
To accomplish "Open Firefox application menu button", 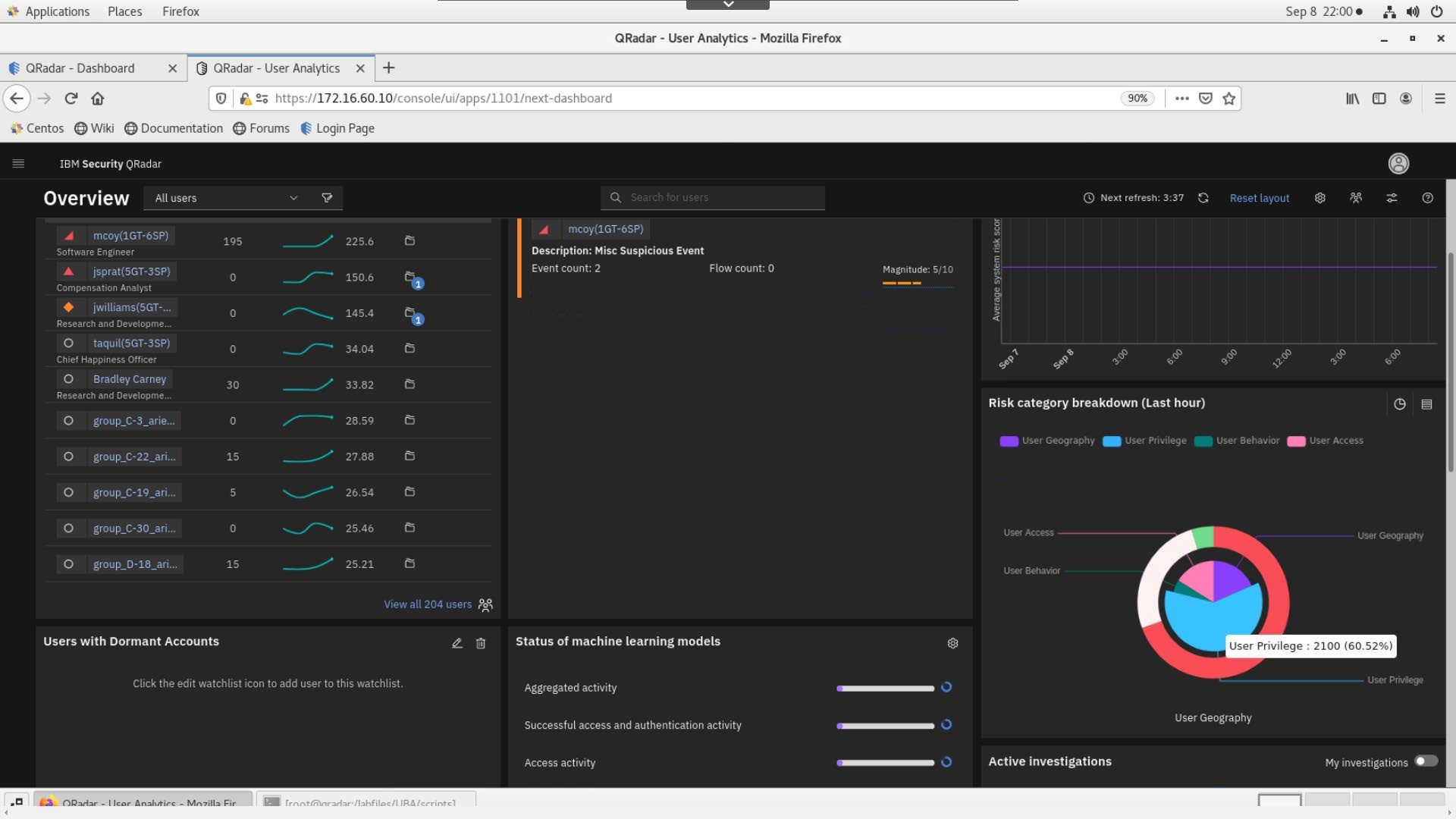I will tap(1439, 99).
